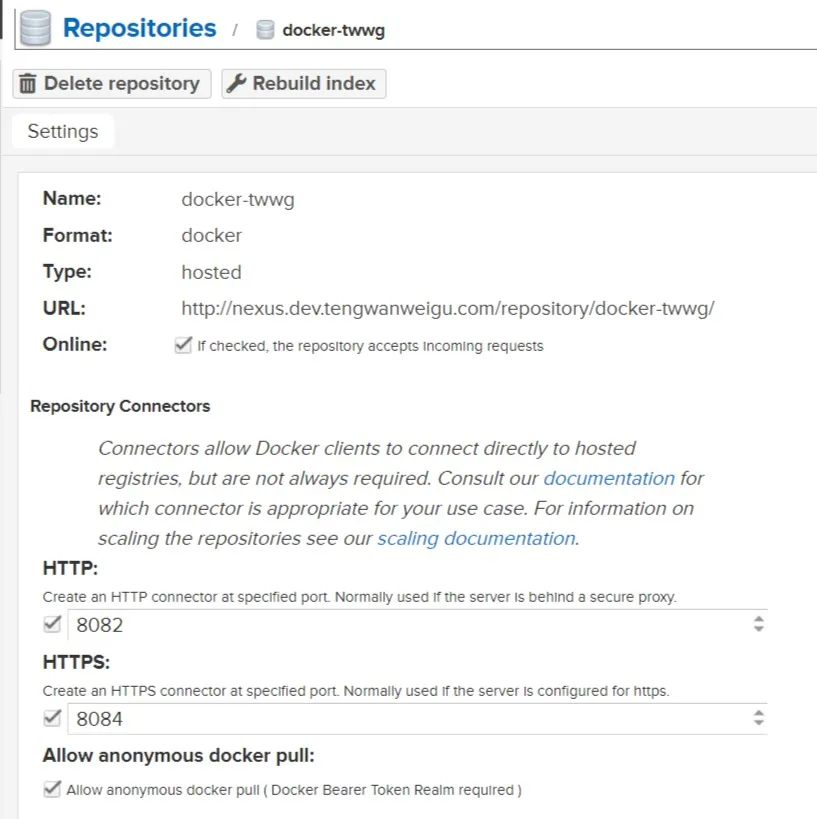
Task: Increase HTTP port with up arrow
Action: [759, 620]
